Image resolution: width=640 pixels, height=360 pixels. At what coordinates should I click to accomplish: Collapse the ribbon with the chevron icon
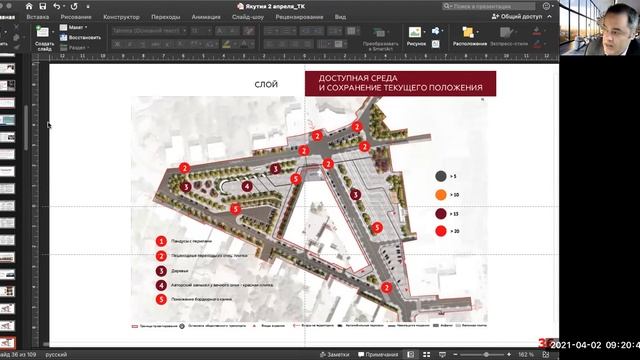[x=549, y=16]
